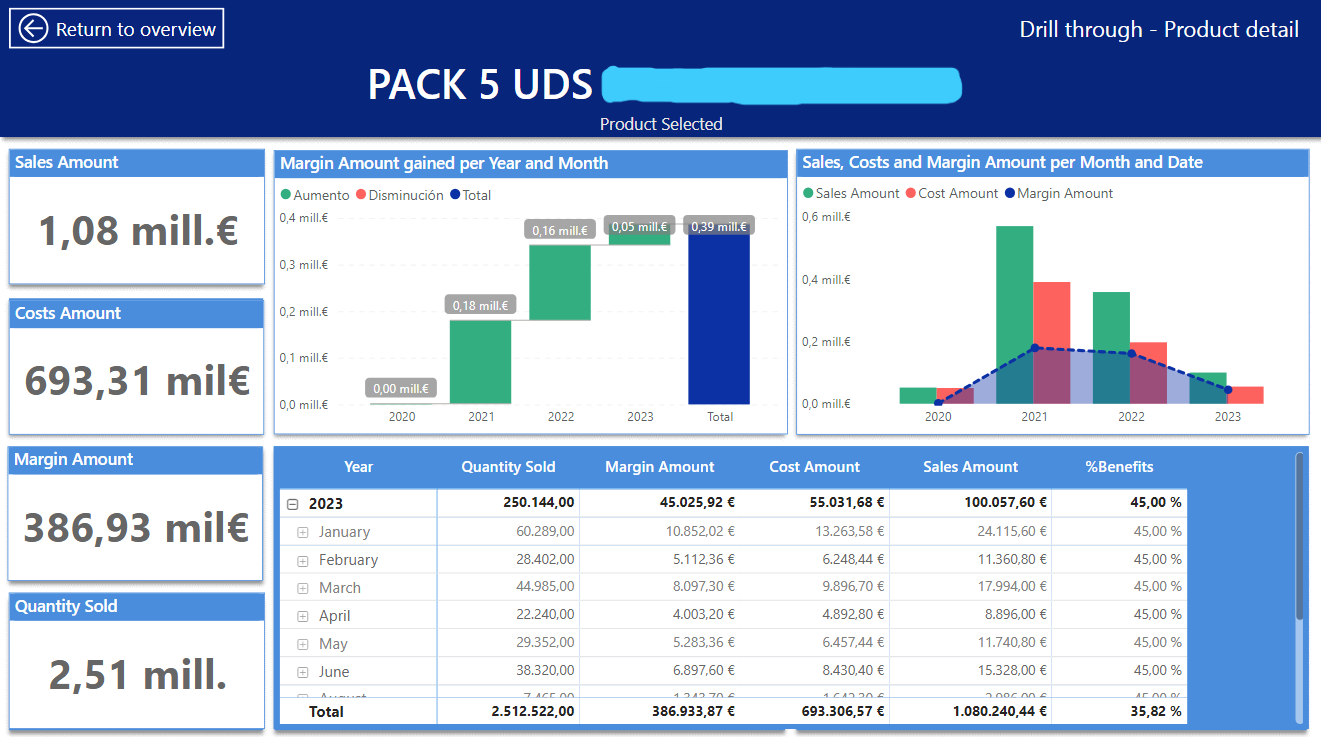Viewport: 1321px width, 737px height.
Task: Expand the January row
Action: point(303,533)
